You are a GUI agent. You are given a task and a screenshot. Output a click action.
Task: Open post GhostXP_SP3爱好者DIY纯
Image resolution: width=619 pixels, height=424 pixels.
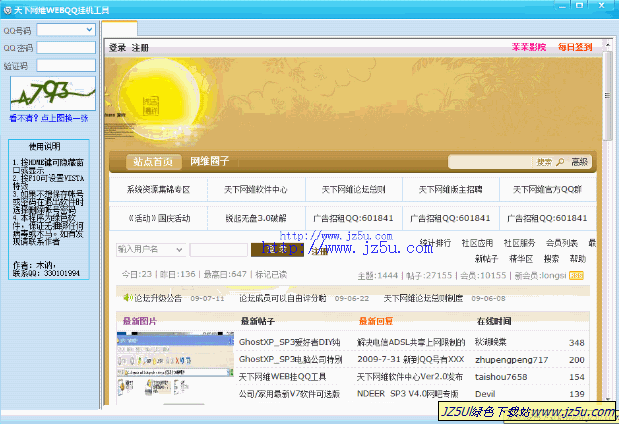(289, 342)
